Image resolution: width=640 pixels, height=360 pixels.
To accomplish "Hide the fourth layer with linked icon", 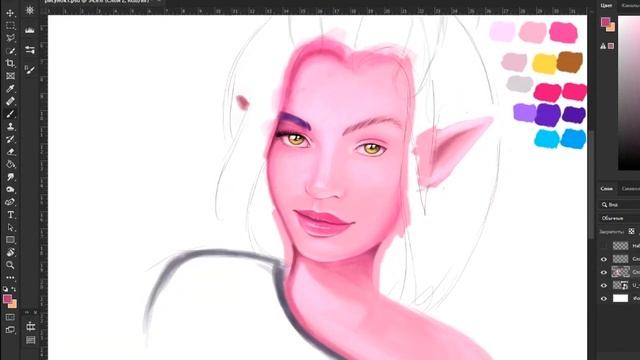I will coord(604,285).
